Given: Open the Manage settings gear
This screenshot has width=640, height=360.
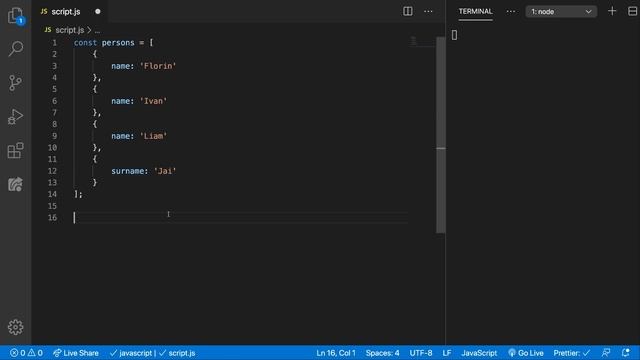Looking at the screenshot, I should coord(16,327).
